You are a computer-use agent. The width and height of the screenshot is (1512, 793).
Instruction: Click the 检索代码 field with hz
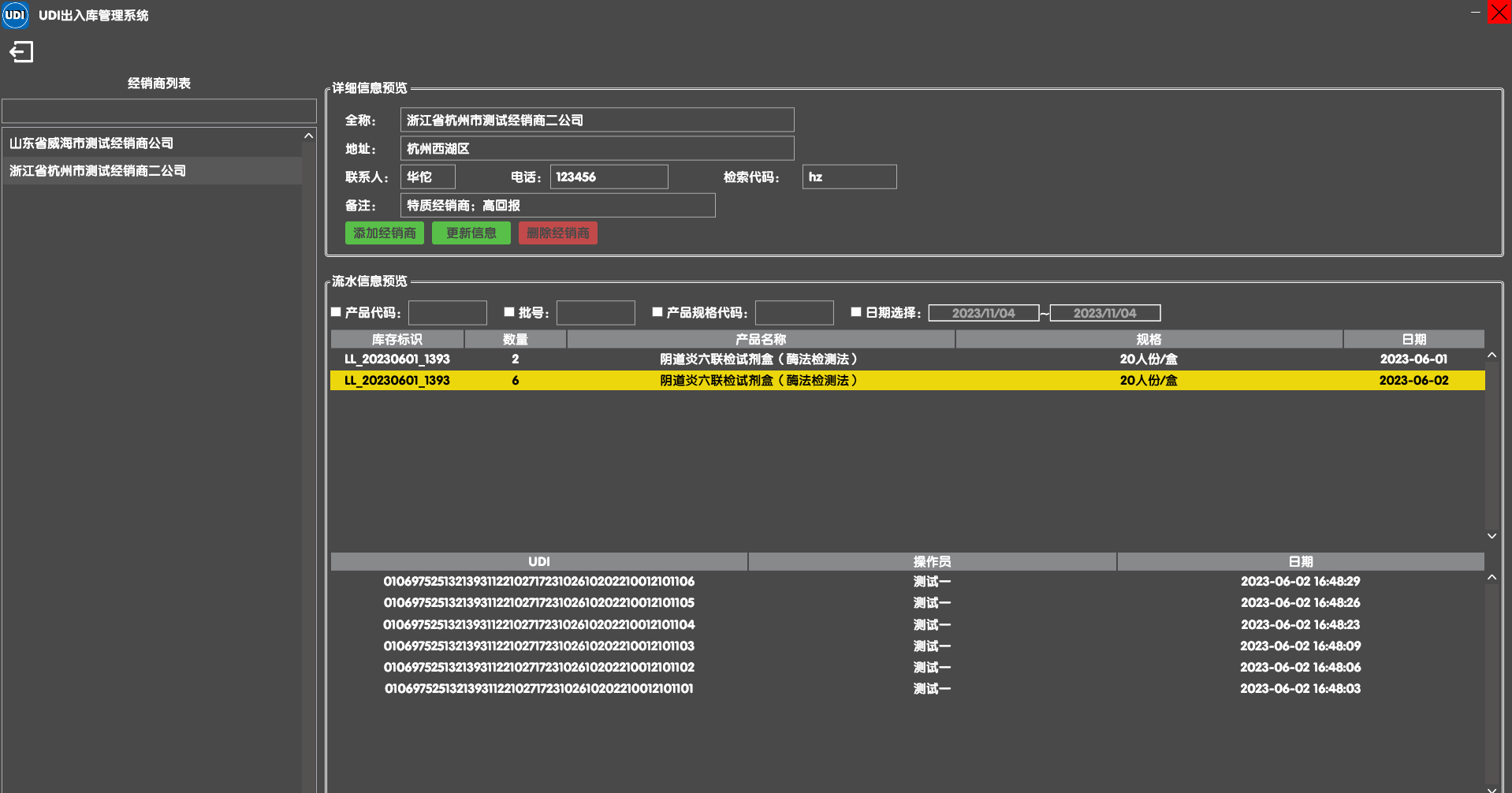point(850,177)
